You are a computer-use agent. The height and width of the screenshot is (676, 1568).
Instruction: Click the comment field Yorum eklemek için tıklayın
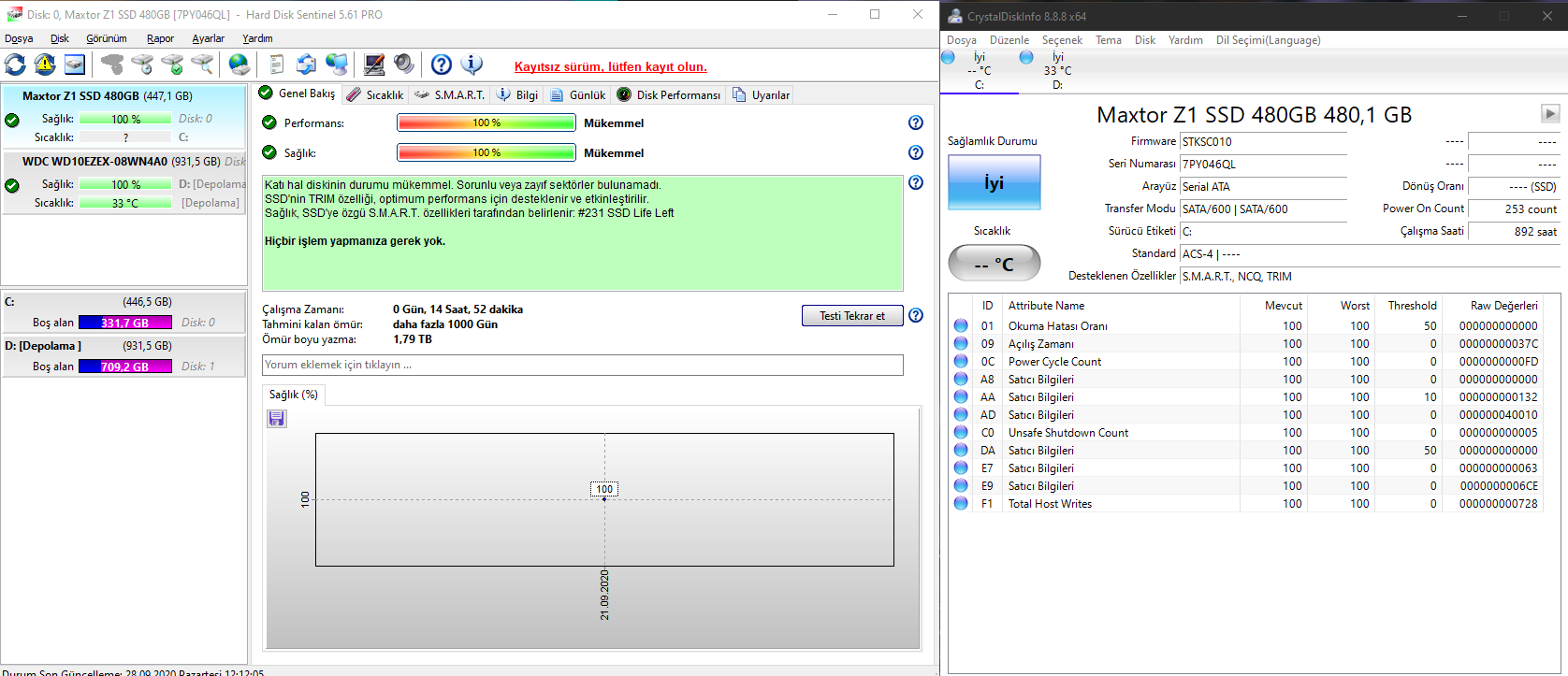coord(582,365)
